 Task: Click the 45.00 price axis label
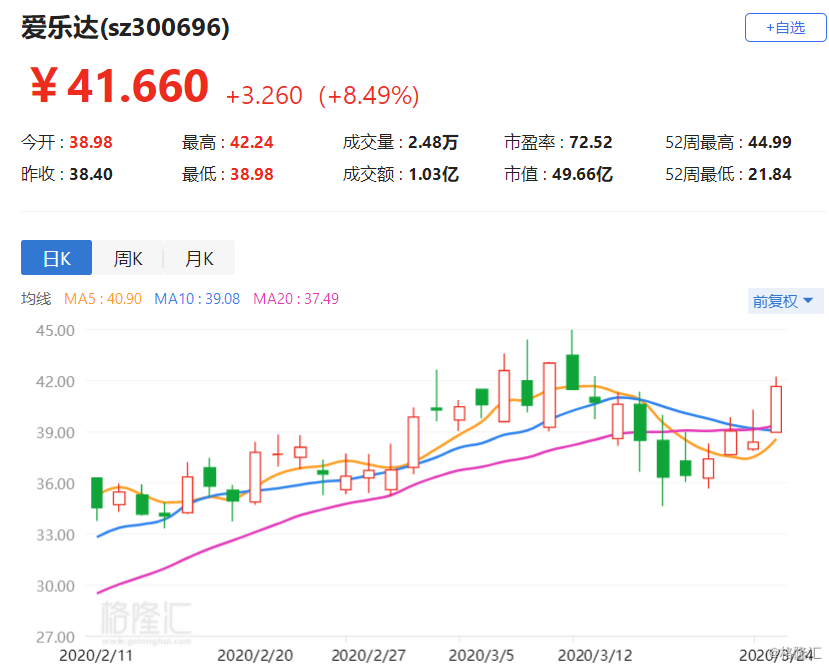55,330
